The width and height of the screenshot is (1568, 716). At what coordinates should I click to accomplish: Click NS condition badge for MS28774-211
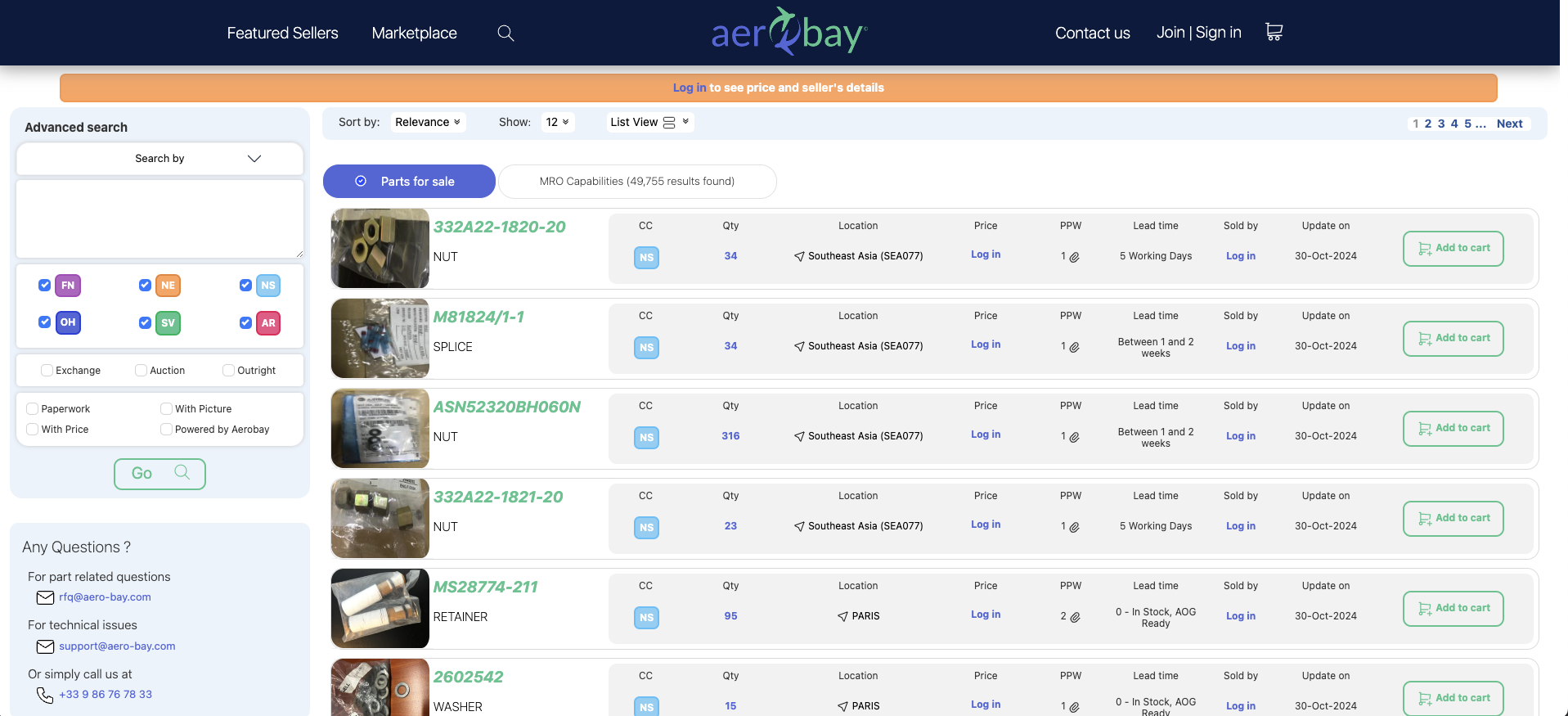click(646, 617)
